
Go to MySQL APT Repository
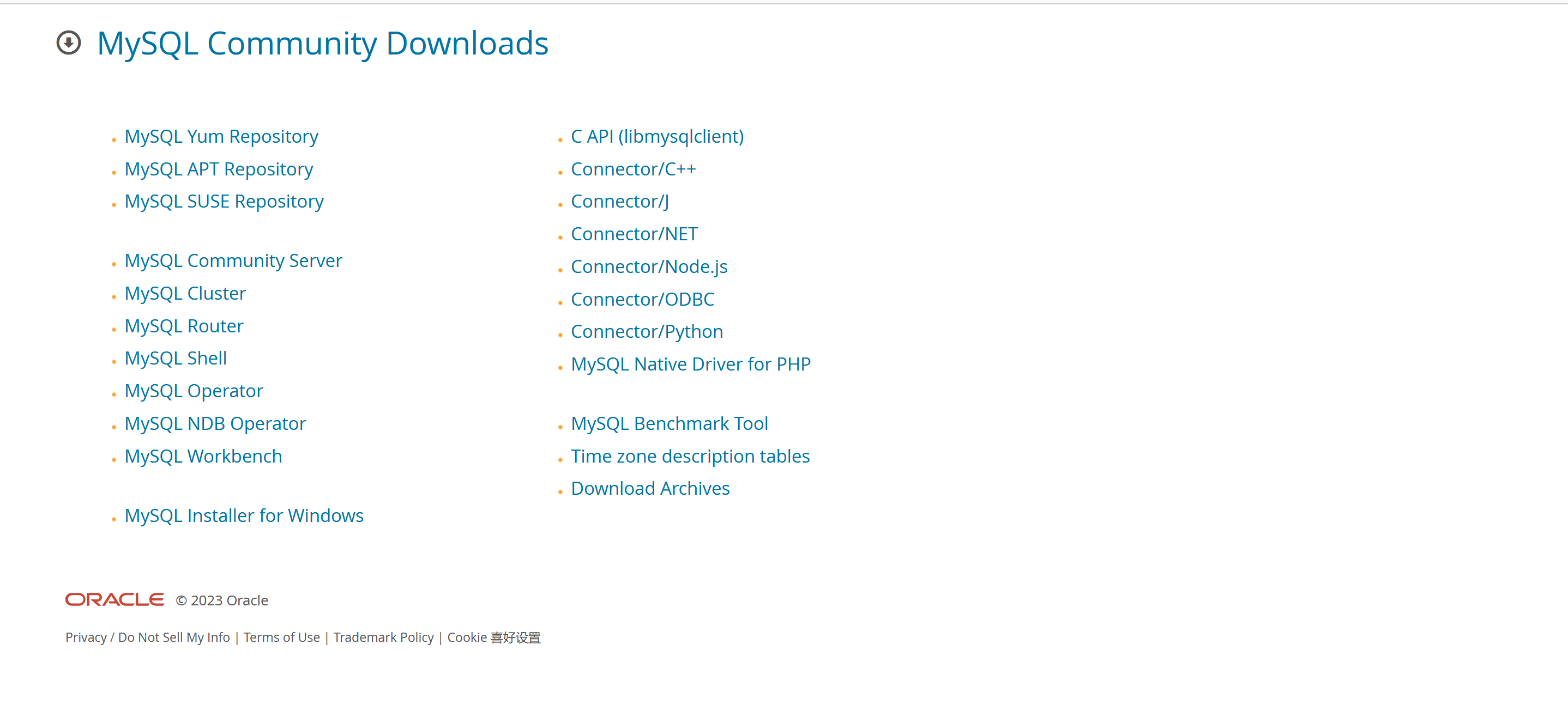[x=219, y=169]
